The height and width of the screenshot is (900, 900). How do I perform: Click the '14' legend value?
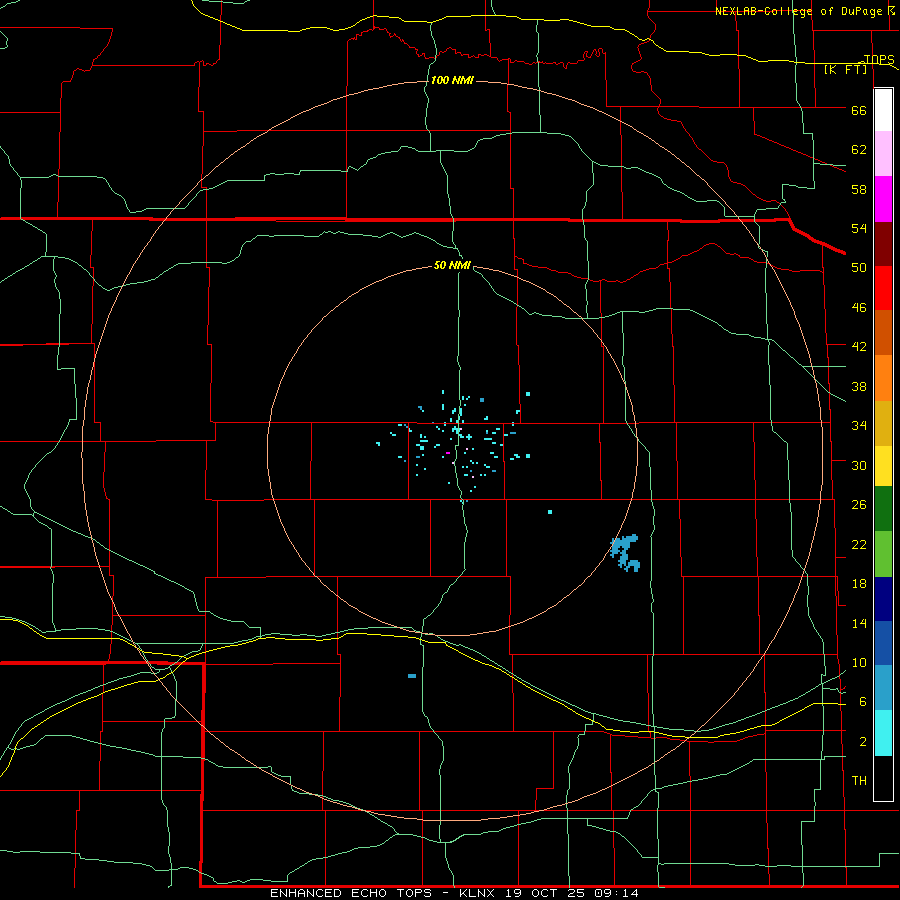click(859, 623)
